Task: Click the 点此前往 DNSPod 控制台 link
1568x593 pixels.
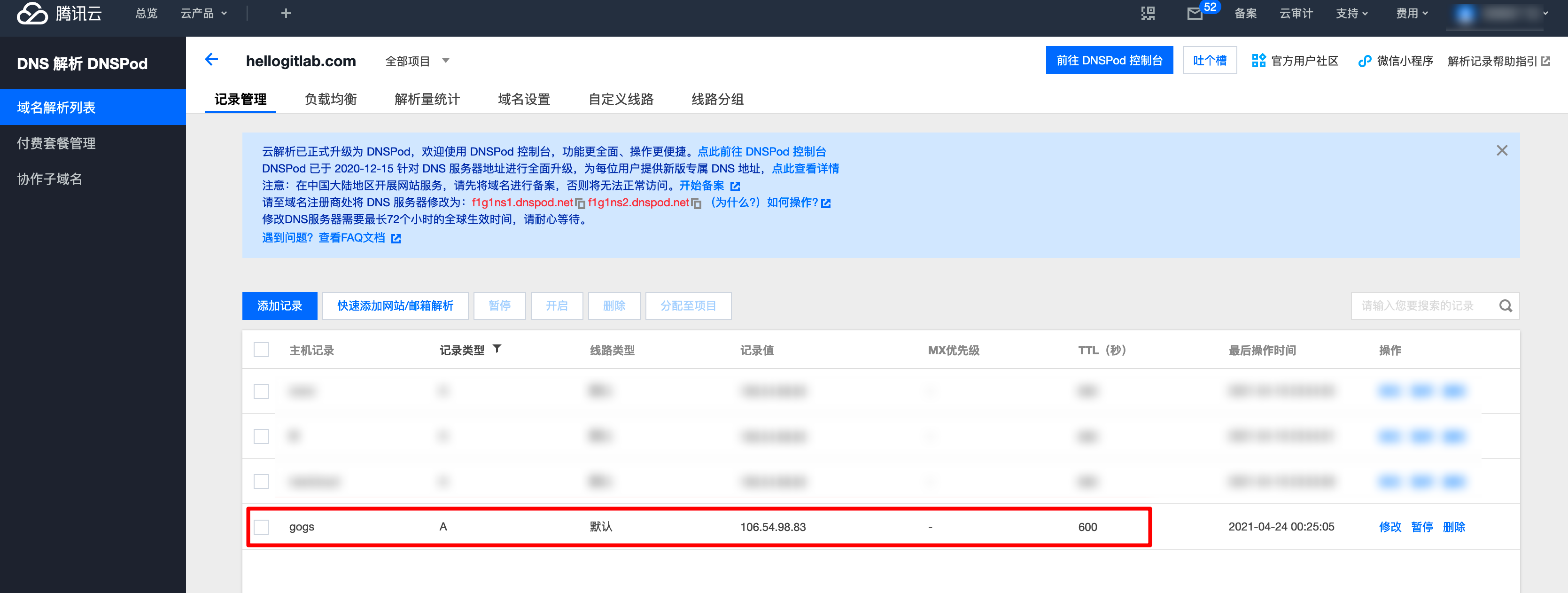Action: (x=761, y=151)
